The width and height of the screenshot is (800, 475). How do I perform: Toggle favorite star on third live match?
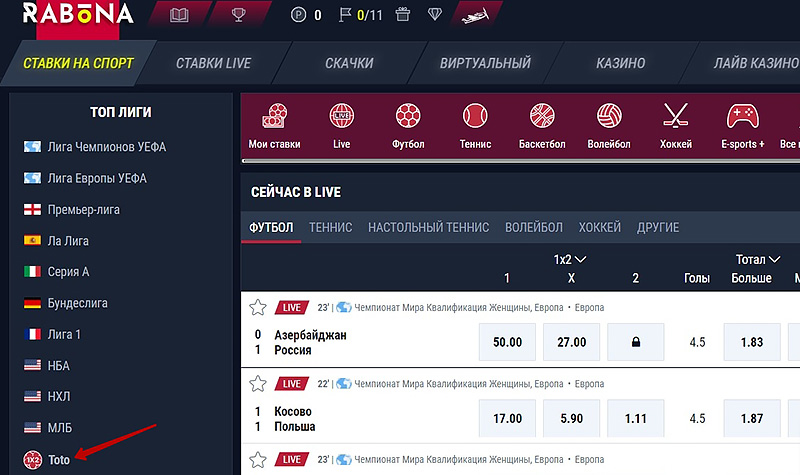point(258,459)
